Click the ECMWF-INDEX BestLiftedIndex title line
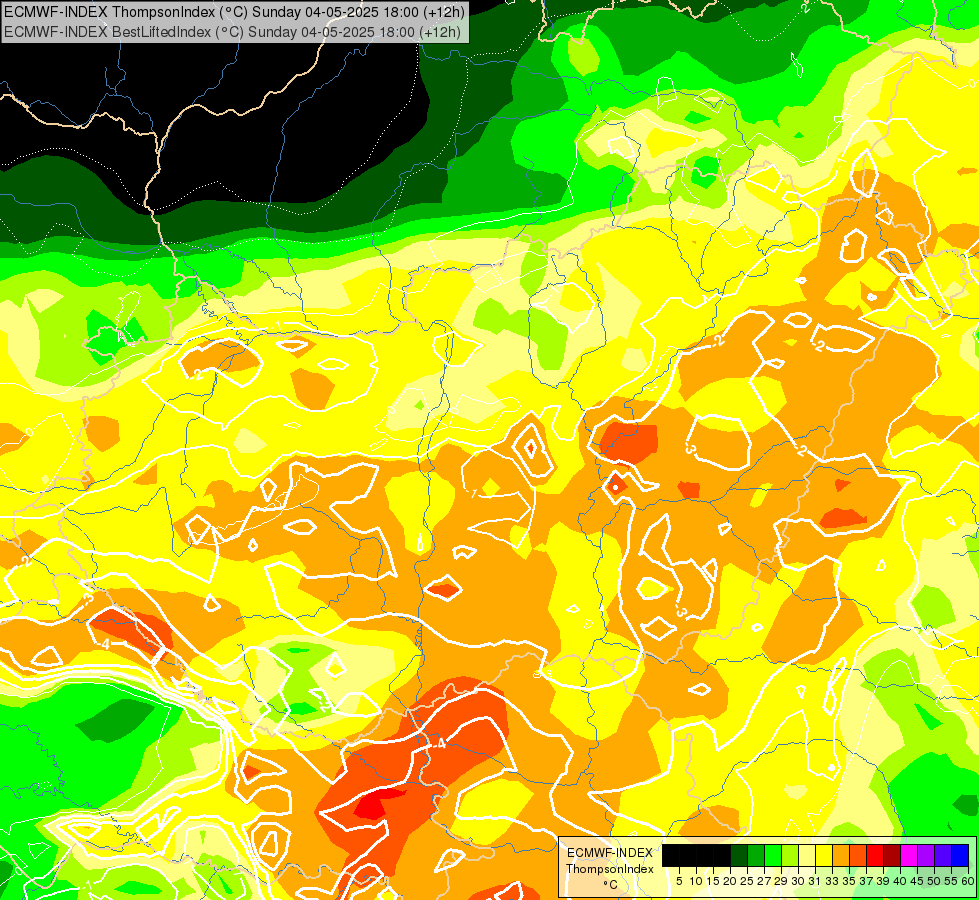979x900 pixels. pos(233,32)
